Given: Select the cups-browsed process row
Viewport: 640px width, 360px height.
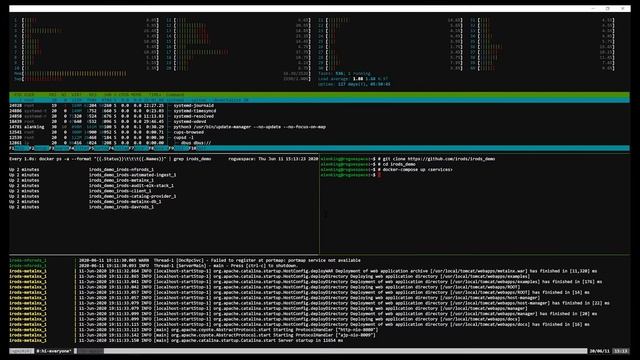Looking at the screenshot, I should [319, 132].
